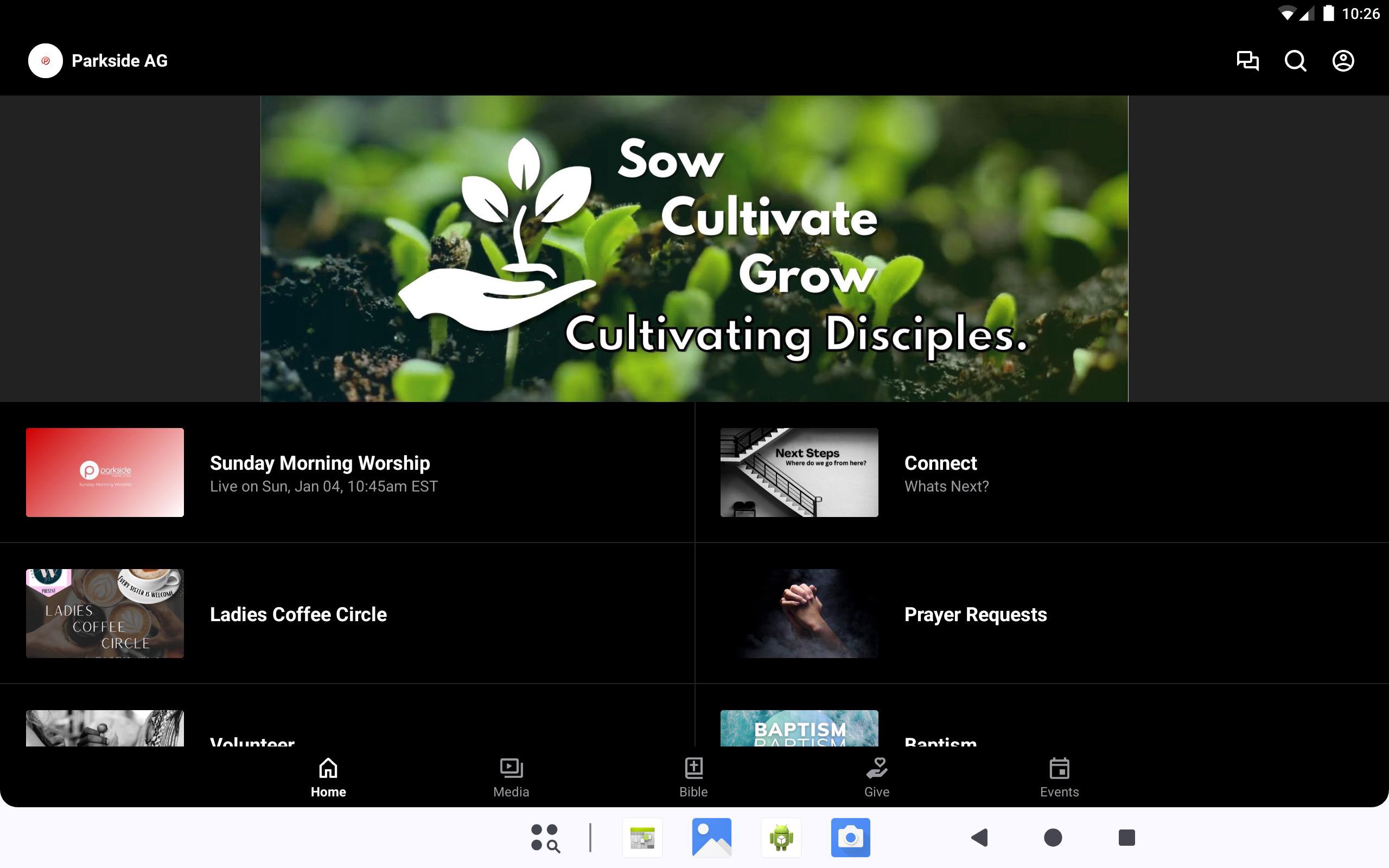Select the Home tab
Screen dimensions: 1389x868
328,777
